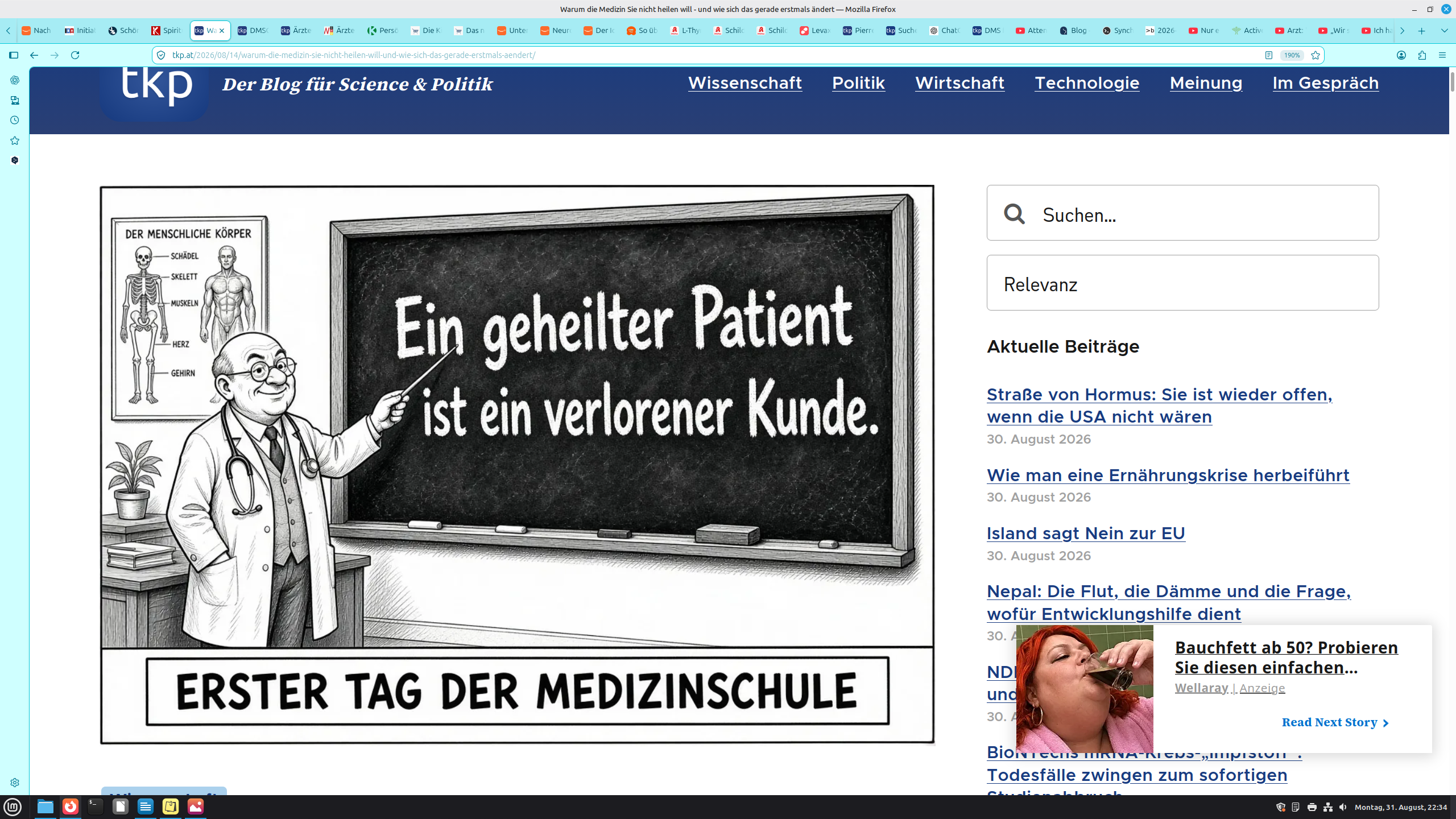
Task: Open the Terminal from taskbar
Action: coord(96,806)
